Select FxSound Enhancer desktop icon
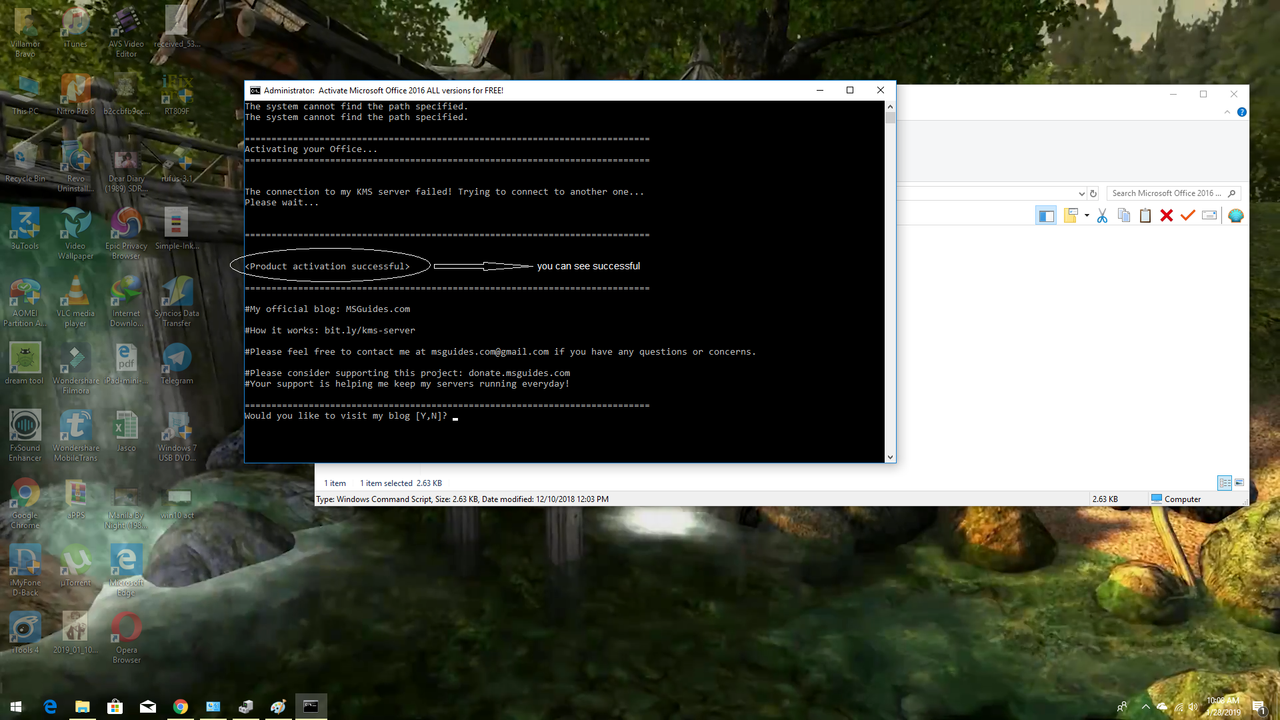Screen dimensions: 1280x720 coord(25,436)
